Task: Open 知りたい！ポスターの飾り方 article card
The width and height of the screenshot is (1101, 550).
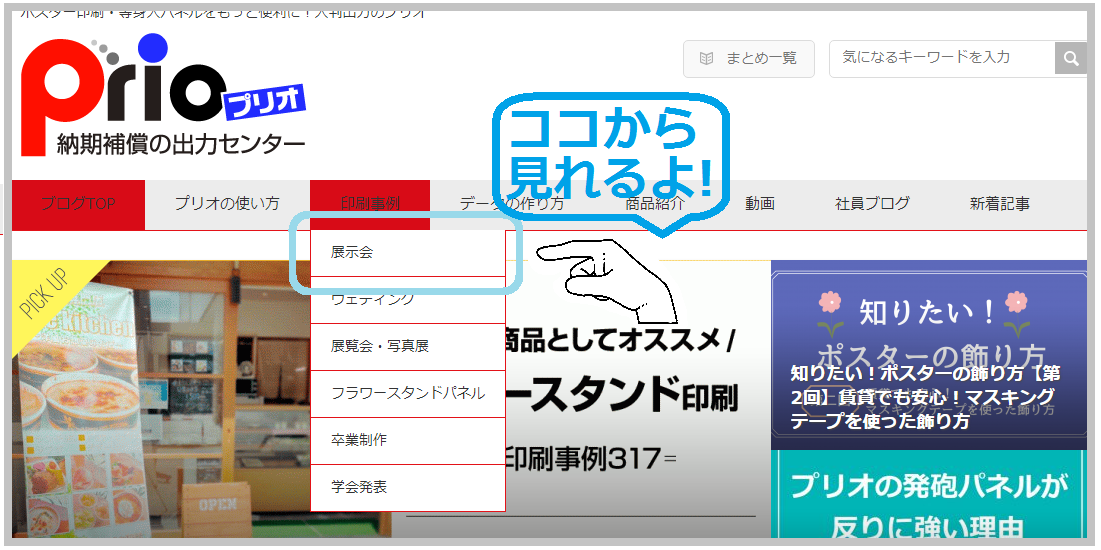Action: pos(928,355)
